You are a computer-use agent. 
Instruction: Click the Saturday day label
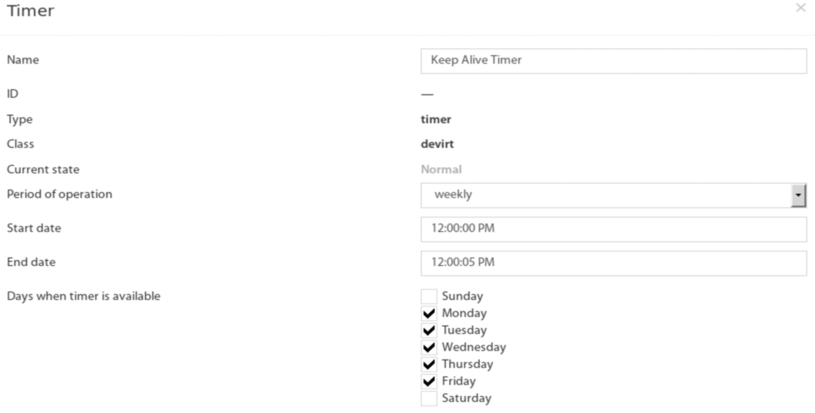tap(466, 398)
